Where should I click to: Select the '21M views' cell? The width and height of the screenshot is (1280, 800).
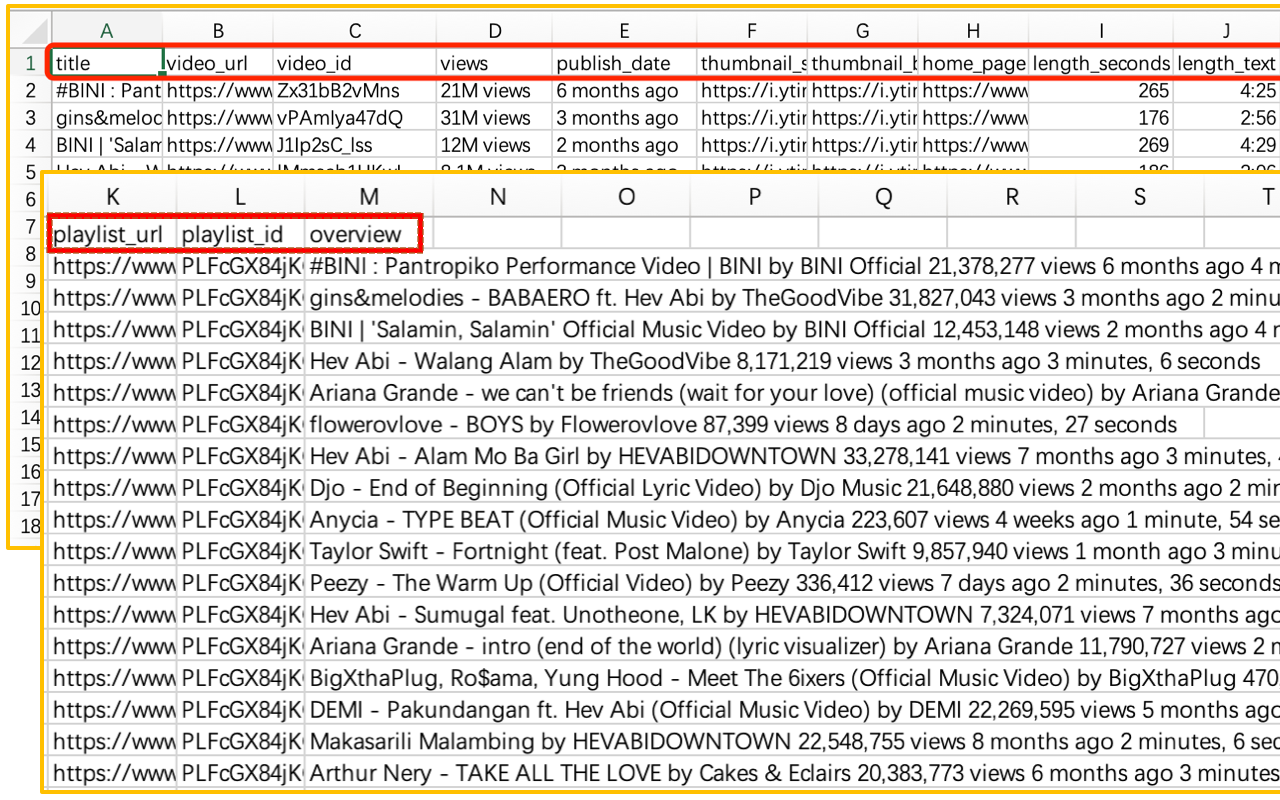click(x=494, y=91)
